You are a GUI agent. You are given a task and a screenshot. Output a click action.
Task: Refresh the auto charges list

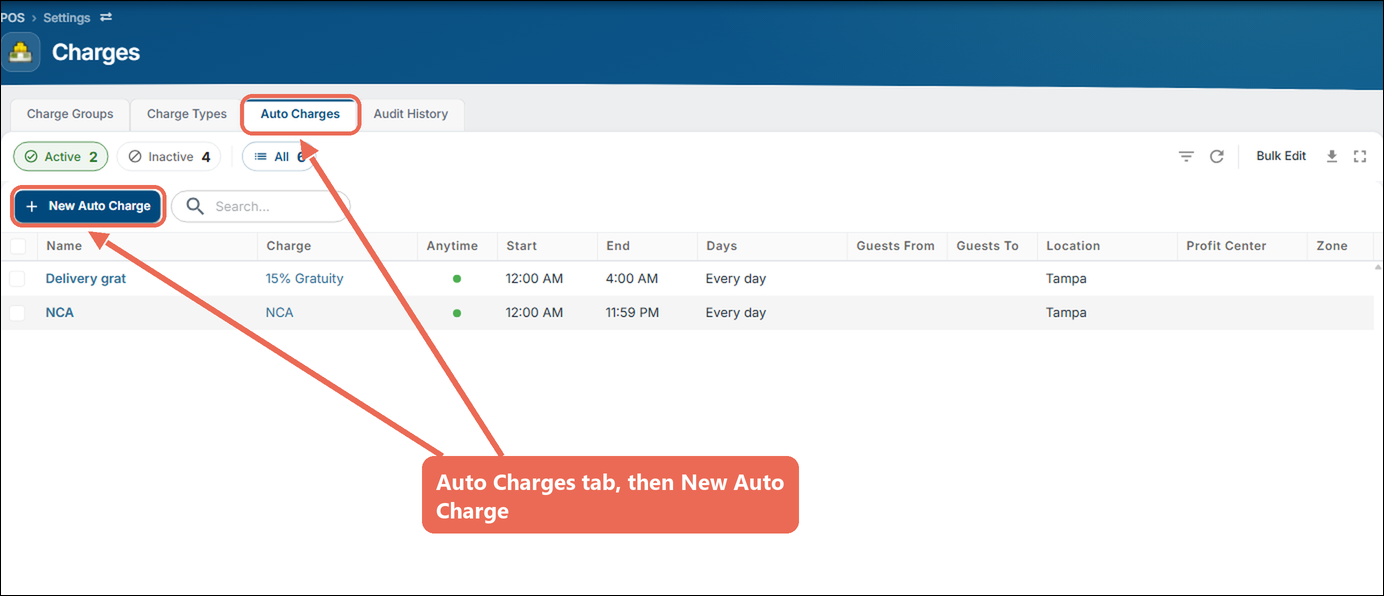click(1217, 156)
